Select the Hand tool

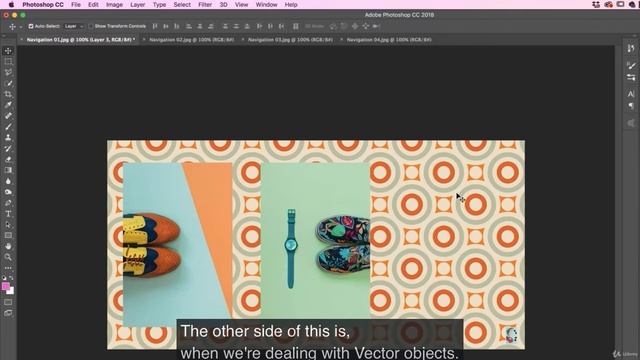click(8, 247)
